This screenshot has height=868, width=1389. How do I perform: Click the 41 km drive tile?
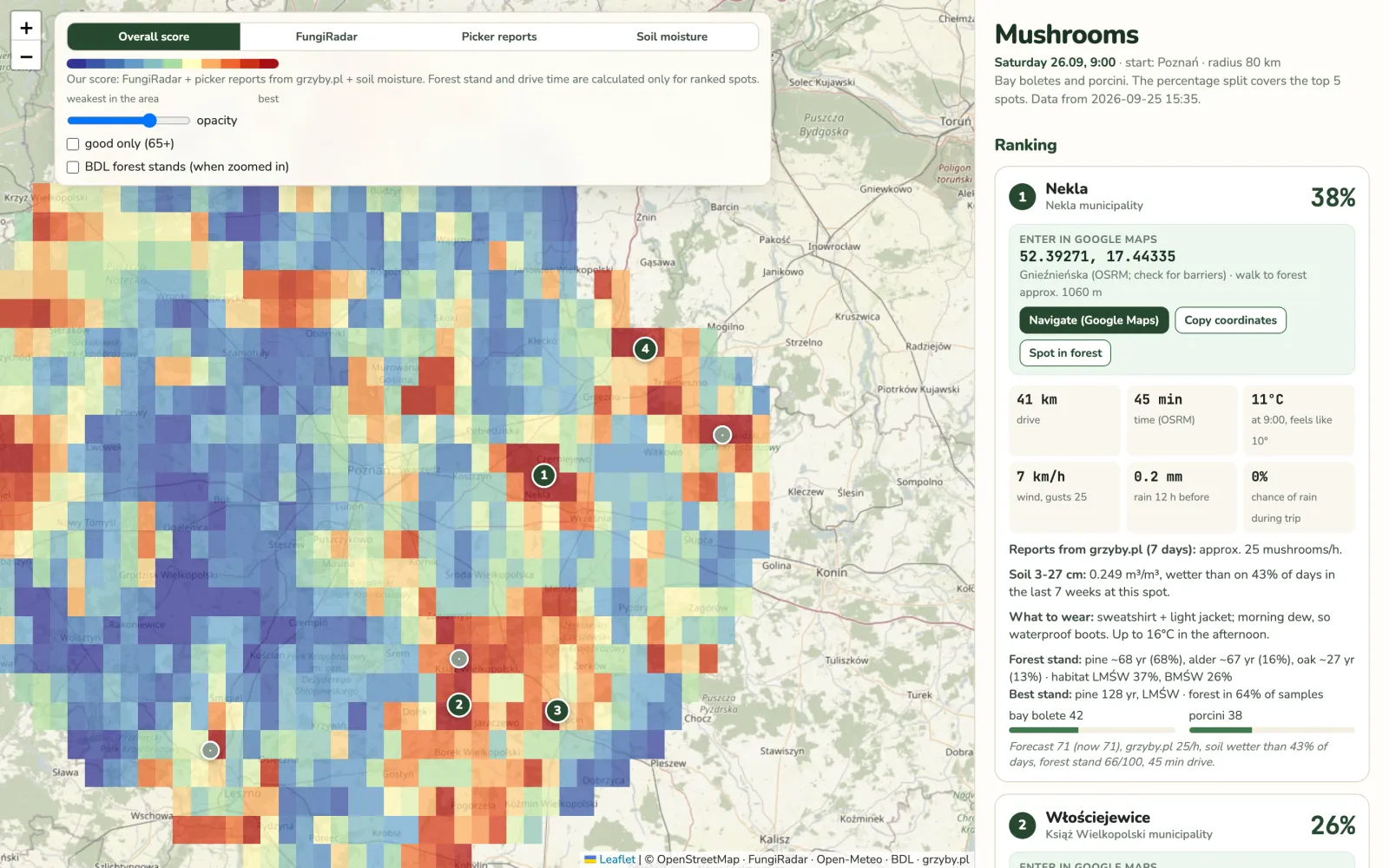[x=1064, y=420]
